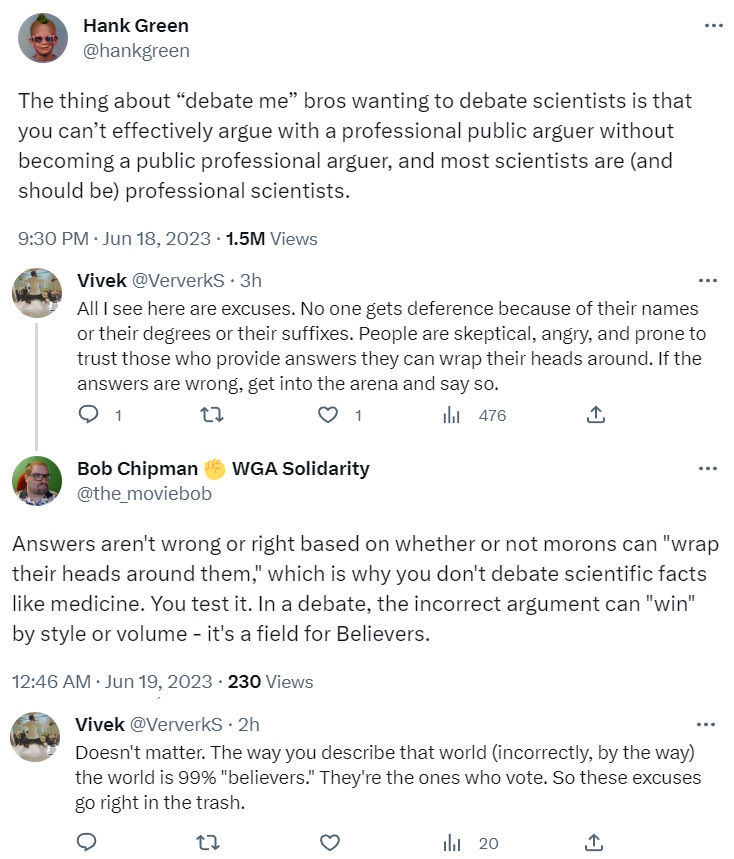Open more options on Vivek's last reply
734x859 pixels.
click(707, 724)
